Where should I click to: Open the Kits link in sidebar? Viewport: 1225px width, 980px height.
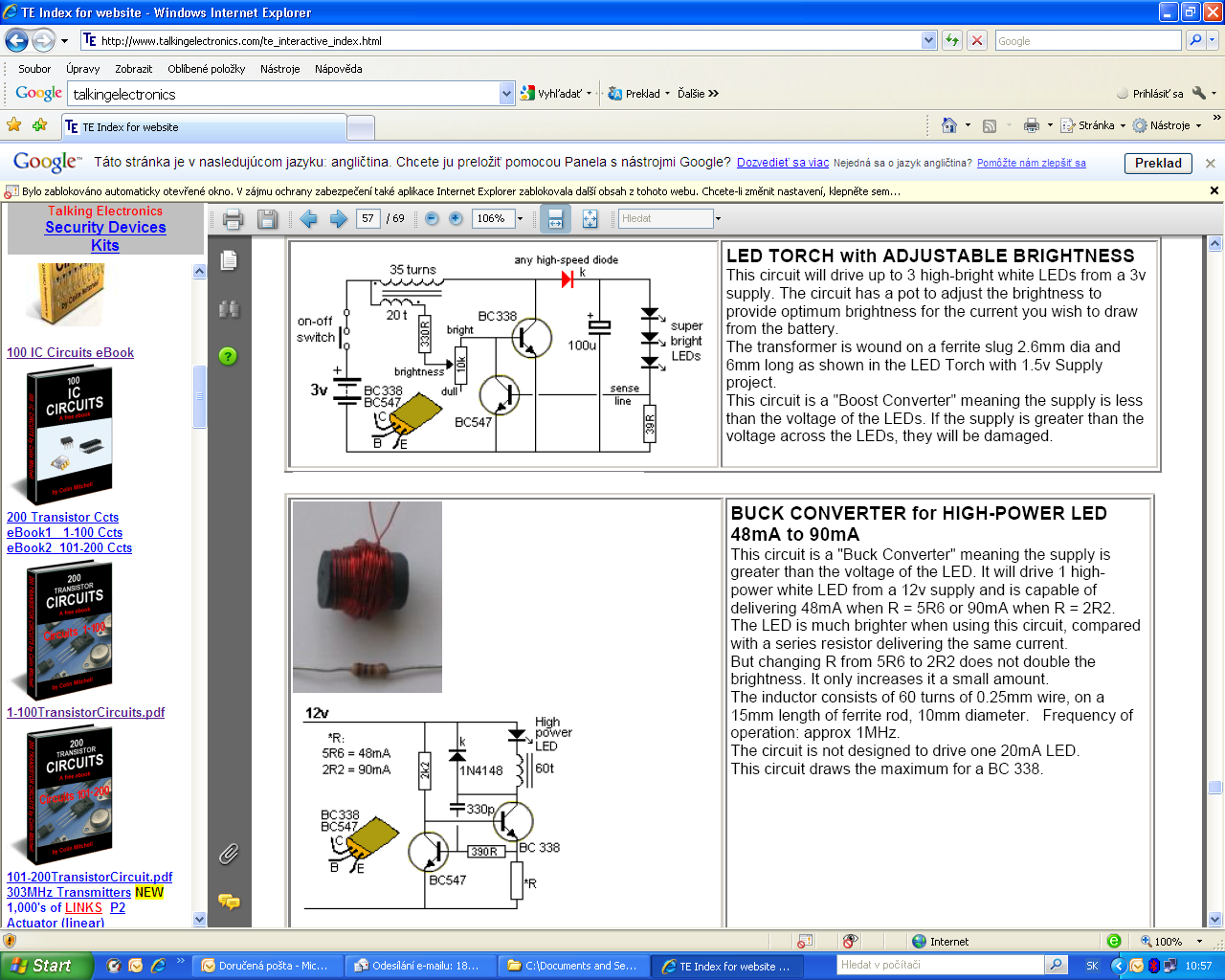pos(105,246)
